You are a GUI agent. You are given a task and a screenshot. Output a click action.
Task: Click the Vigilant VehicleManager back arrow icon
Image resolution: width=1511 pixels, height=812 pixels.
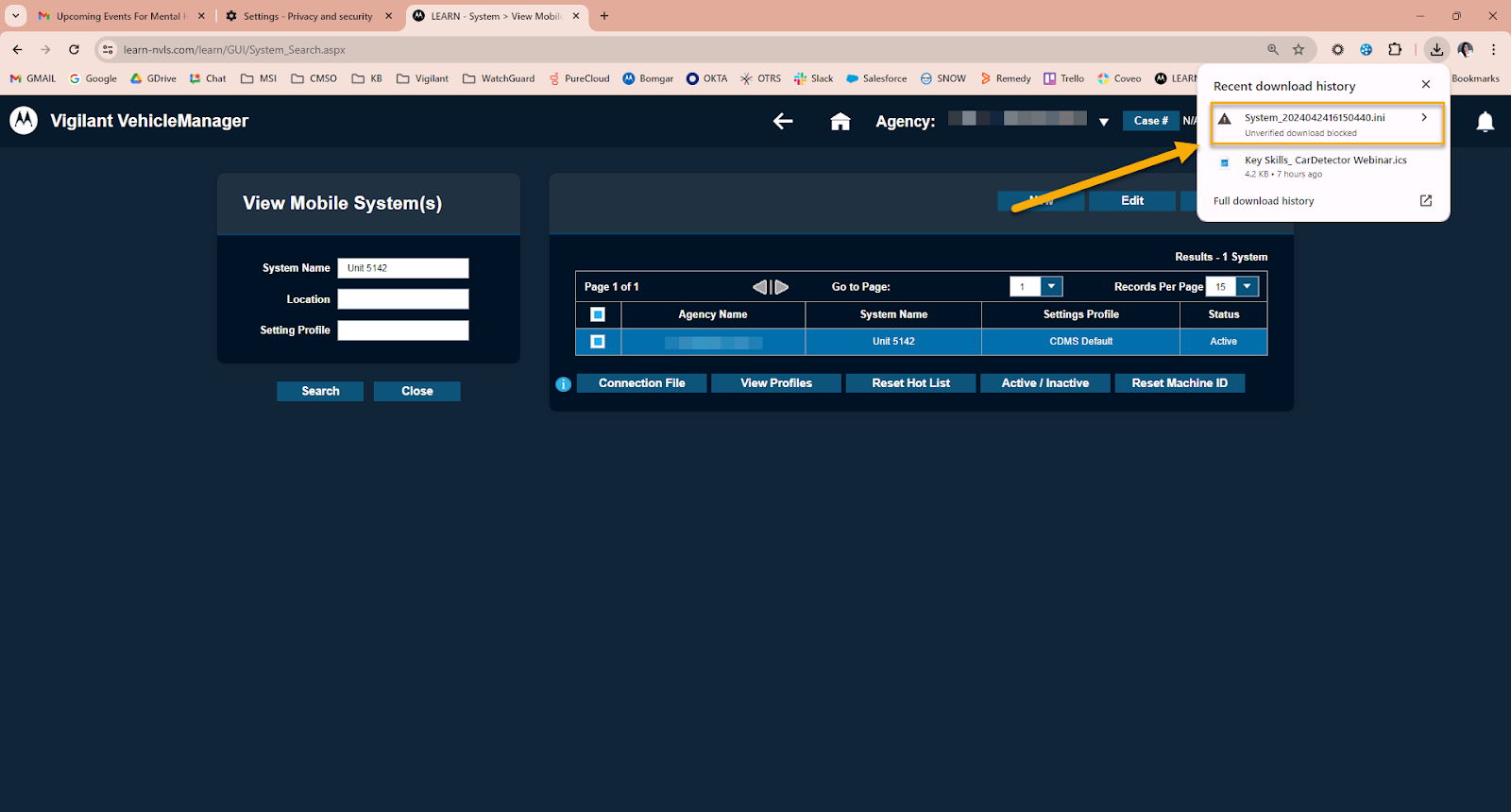pyautogui.click(x=783, y=121)
